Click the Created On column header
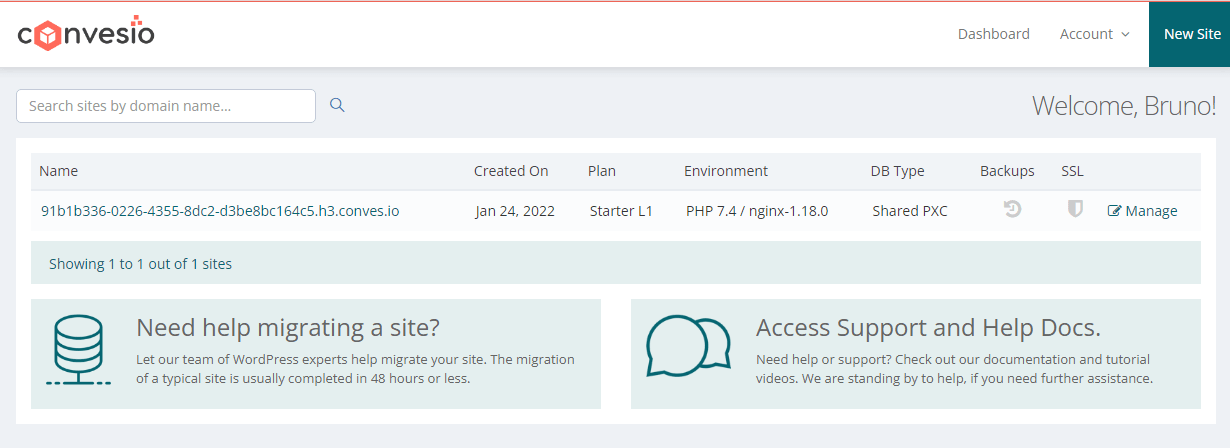 pyautogui.click(x=511, y=171)
